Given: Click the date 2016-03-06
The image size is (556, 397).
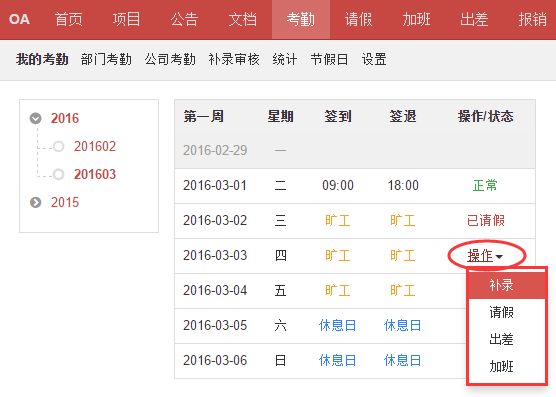Looking at the screenshot, I should pos(215,360).
